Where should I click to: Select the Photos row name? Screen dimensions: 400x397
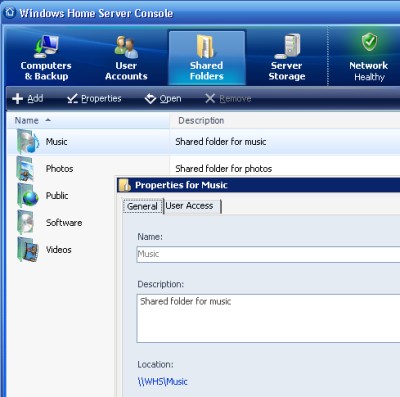click(x=59, y=169)
